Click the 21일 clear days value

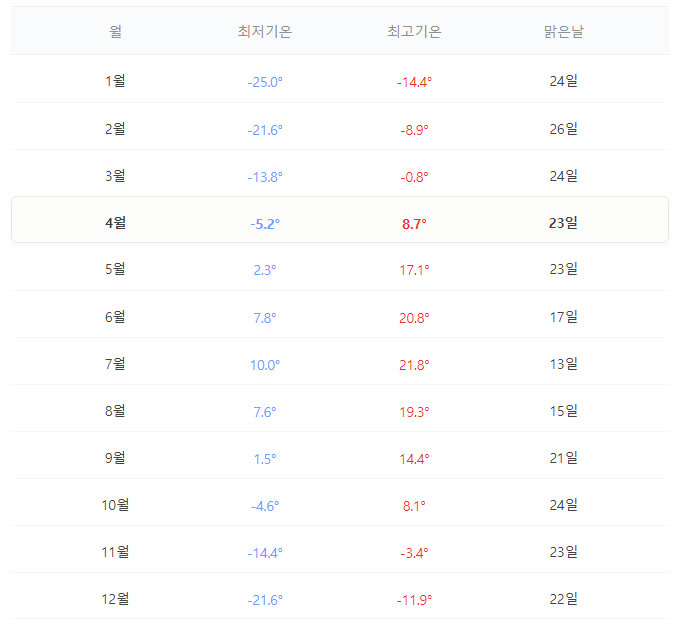(564, 458)
